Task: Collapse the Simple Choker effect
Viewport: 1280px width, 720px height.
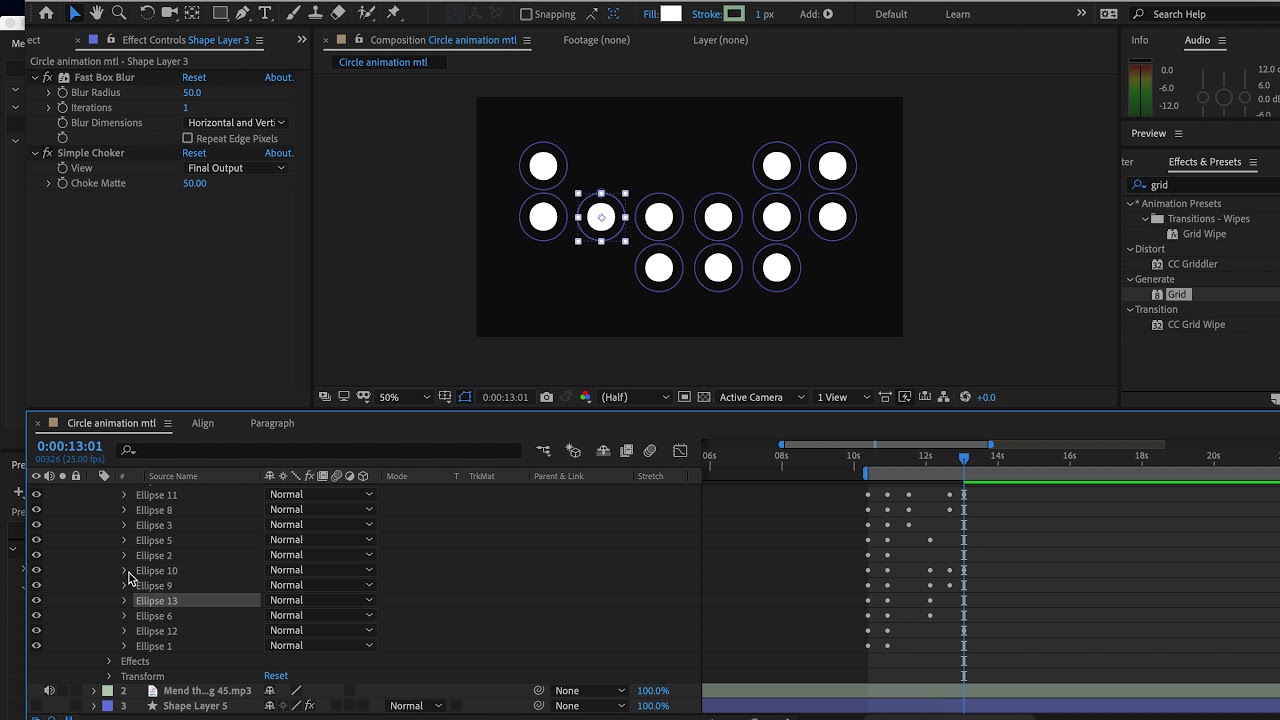Action: (35, 153)
